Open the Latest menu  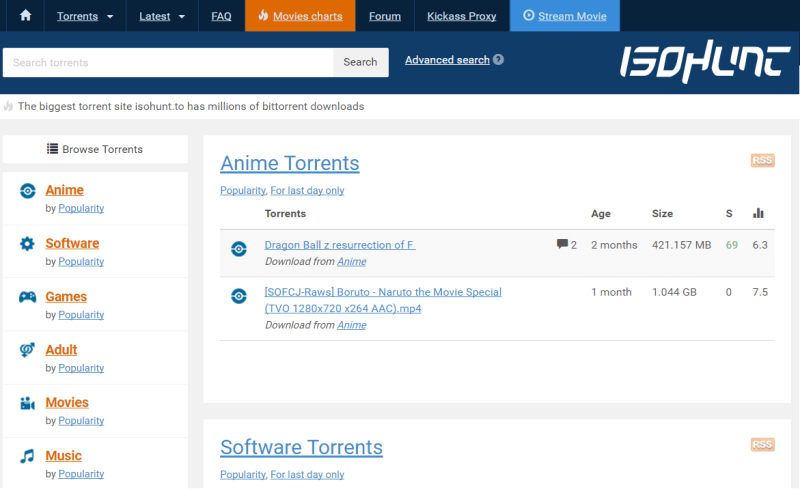tap(155, 16)
